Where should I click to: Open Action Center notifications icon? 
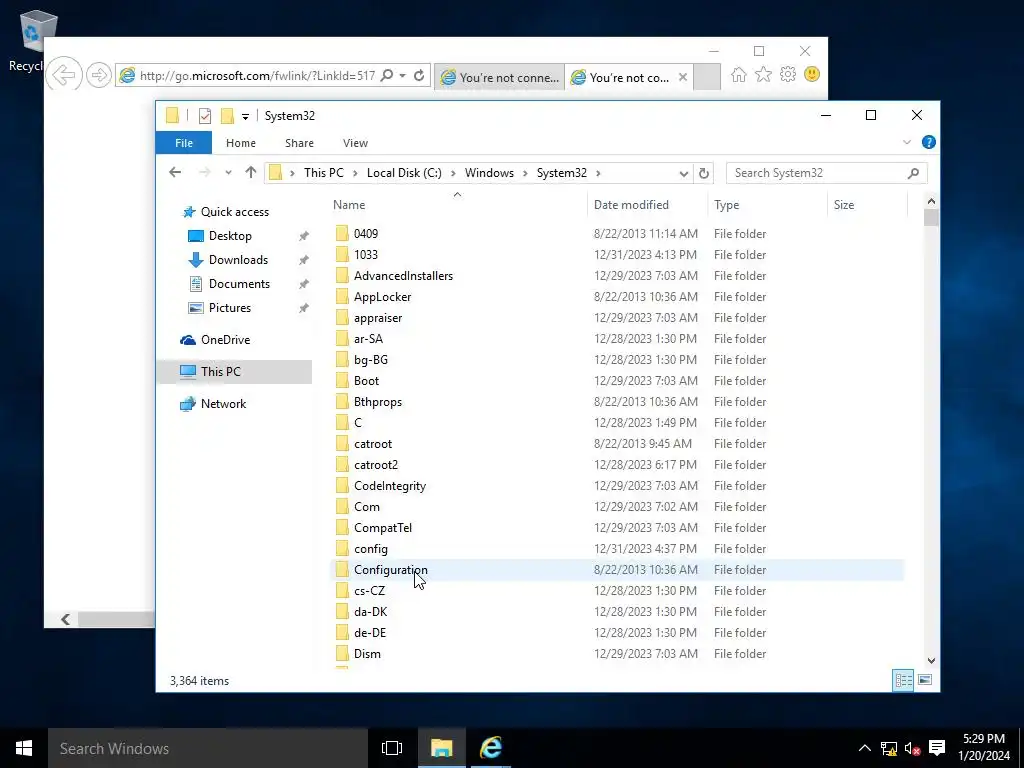[937, 748]
